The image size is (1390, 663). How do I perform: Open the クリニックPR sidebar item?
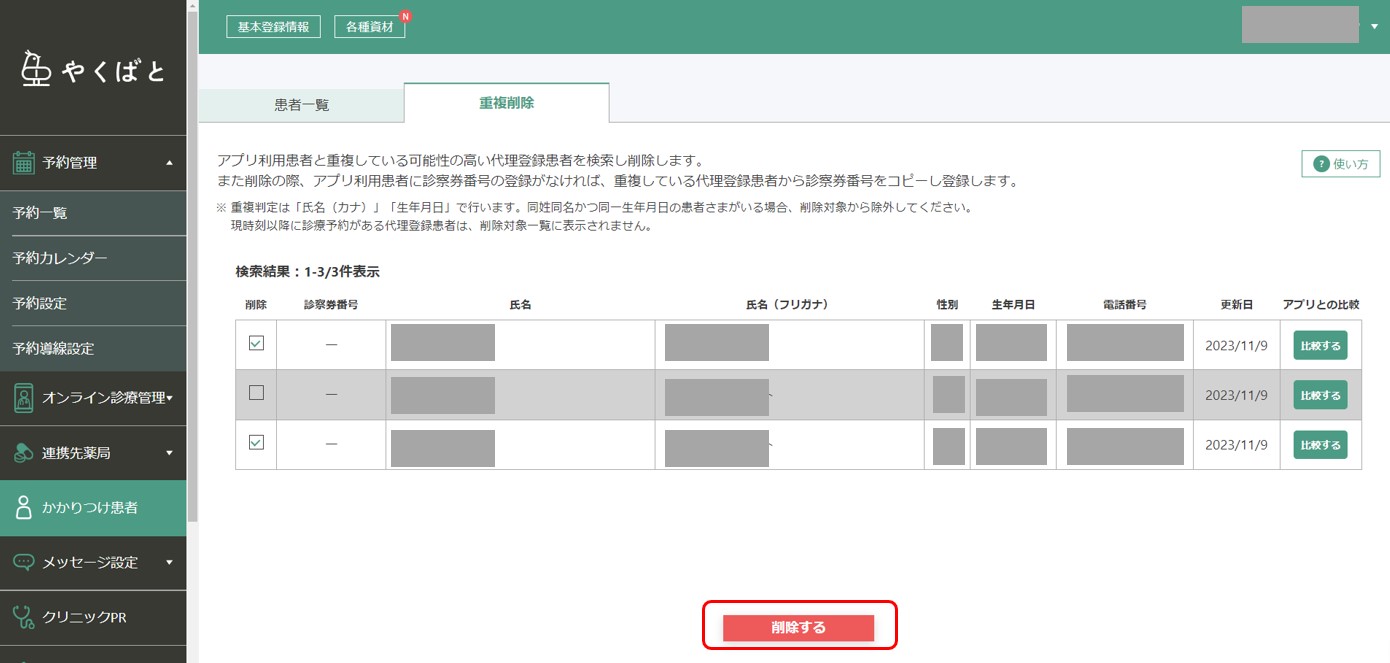coord(93,617)
